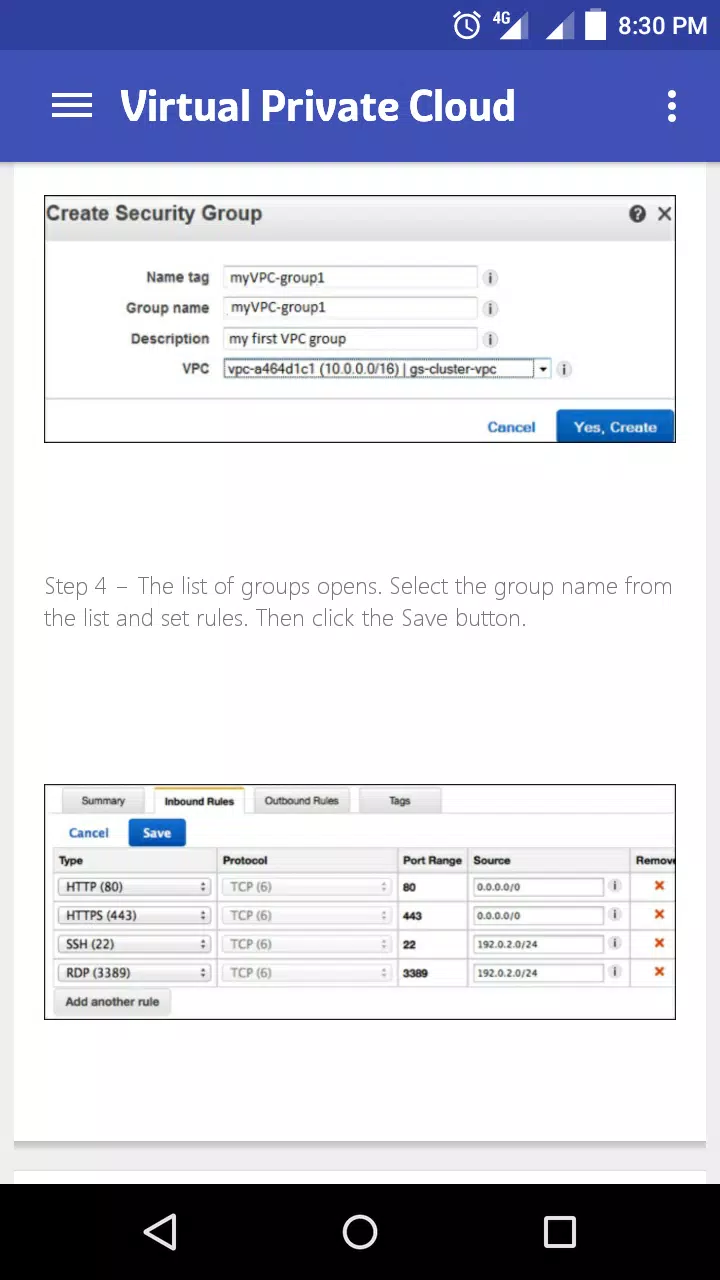Remove the HTTPS (443) rule with red X

tap(659, 914)
